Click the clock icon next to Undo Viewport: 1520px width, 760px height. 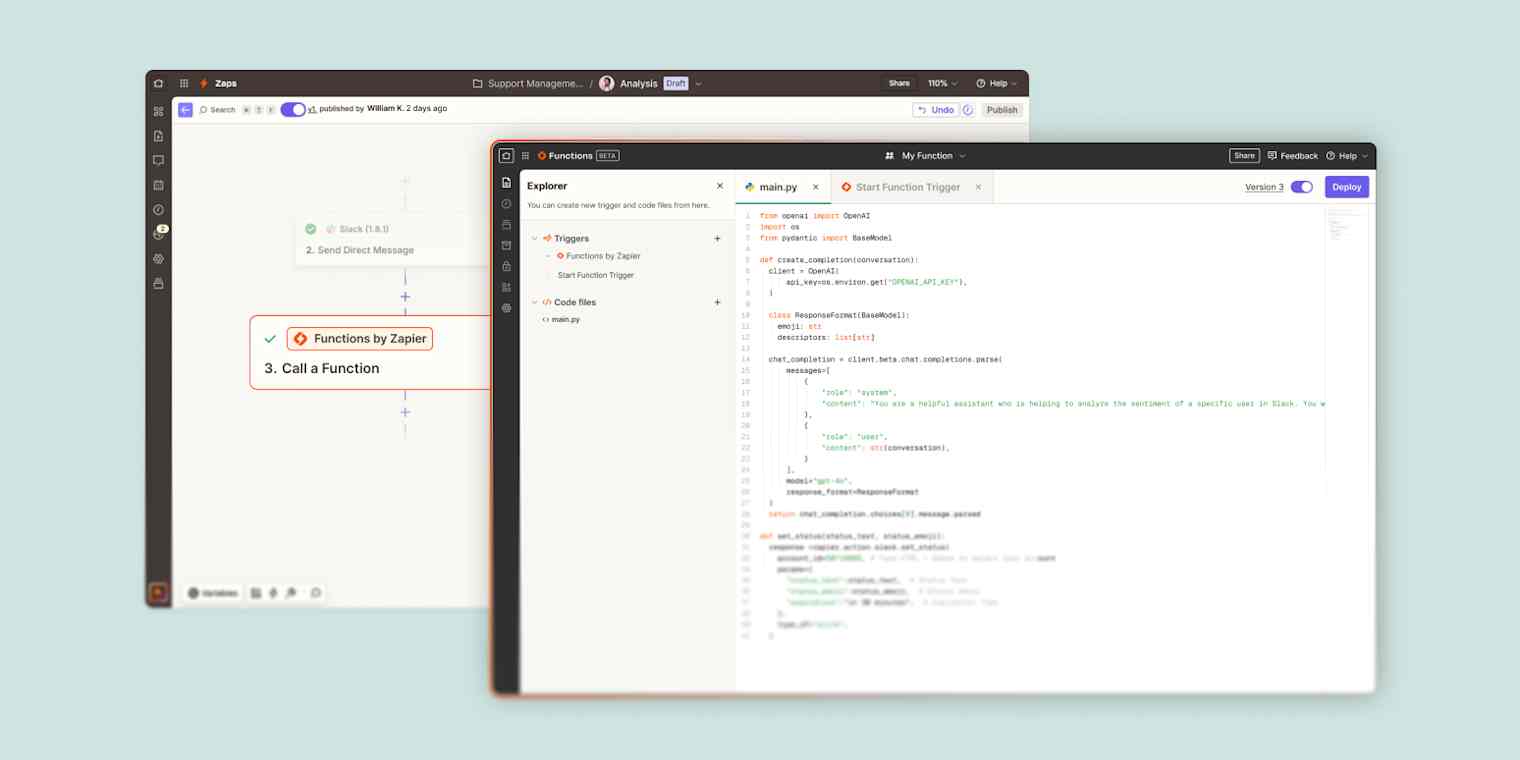click(967, 110)
